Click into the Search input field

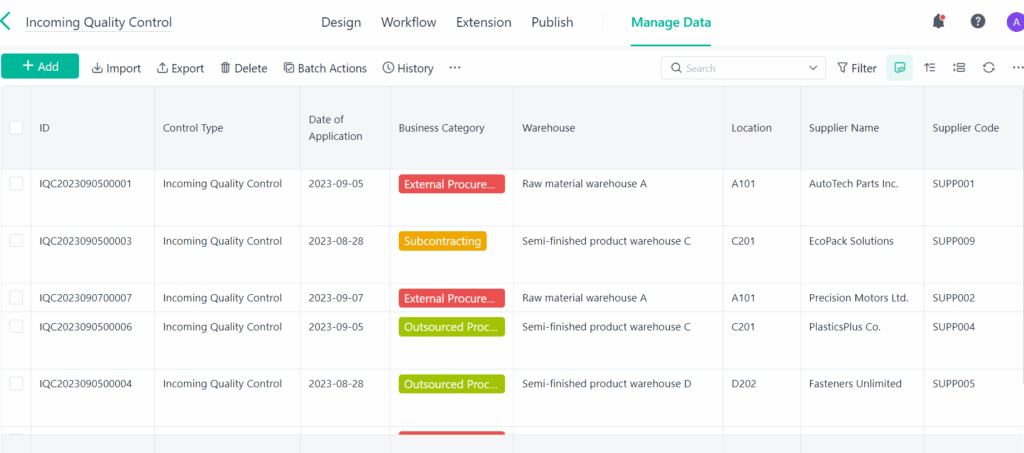coord(740,68)
